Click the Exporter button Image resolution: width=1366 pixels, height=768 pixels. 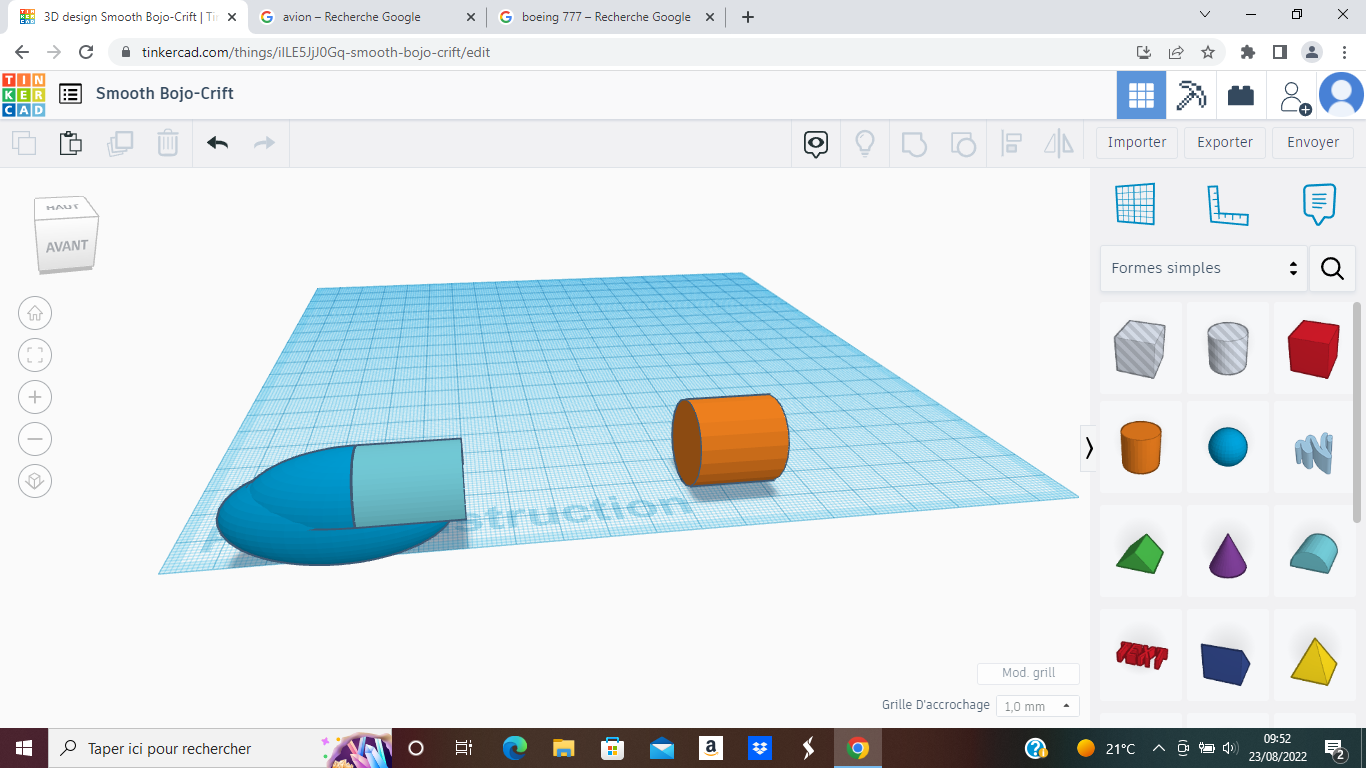[x=1225, y=142]
